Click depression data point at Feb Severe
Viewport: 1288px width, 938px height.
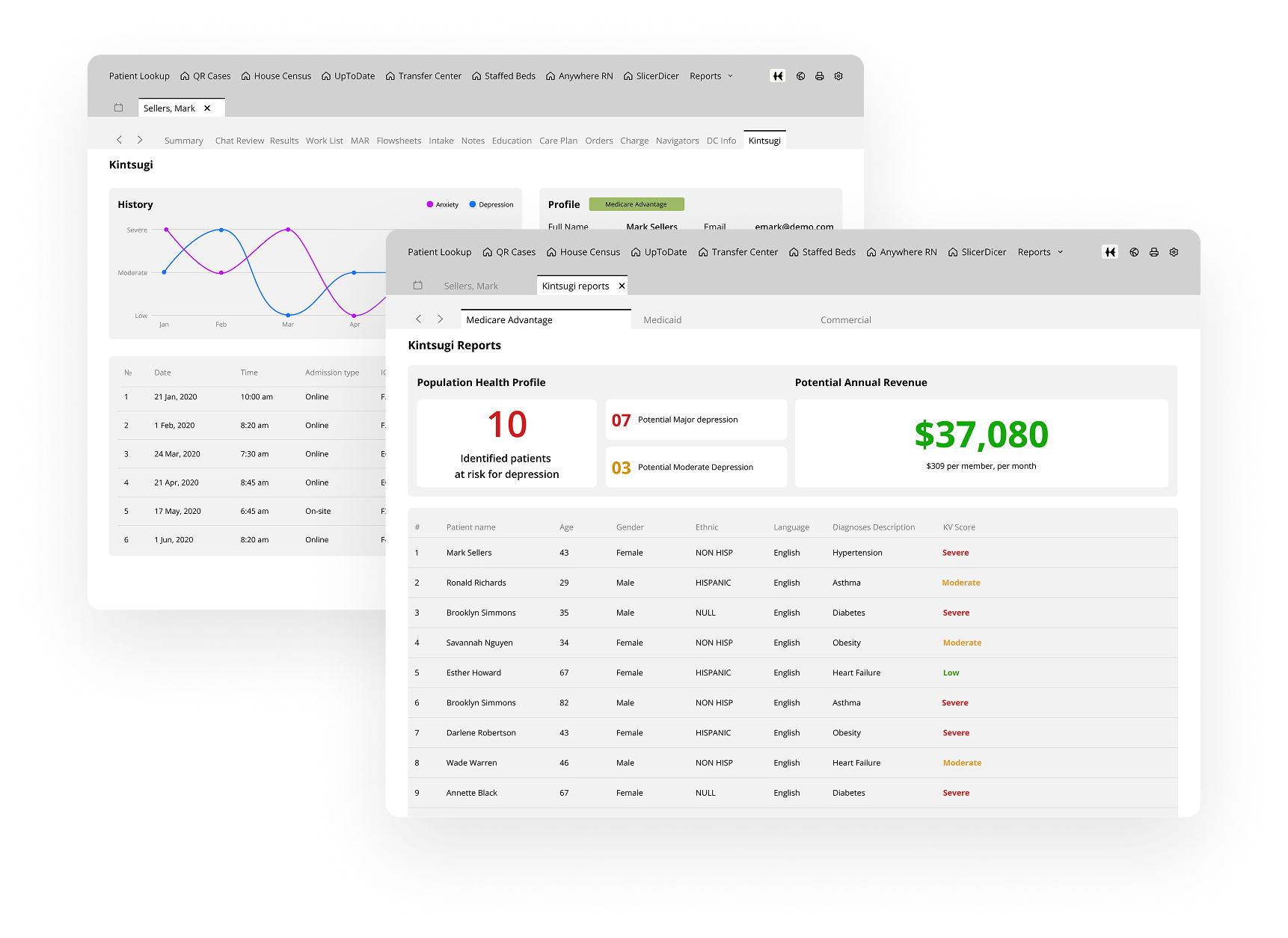coord(221,230)
